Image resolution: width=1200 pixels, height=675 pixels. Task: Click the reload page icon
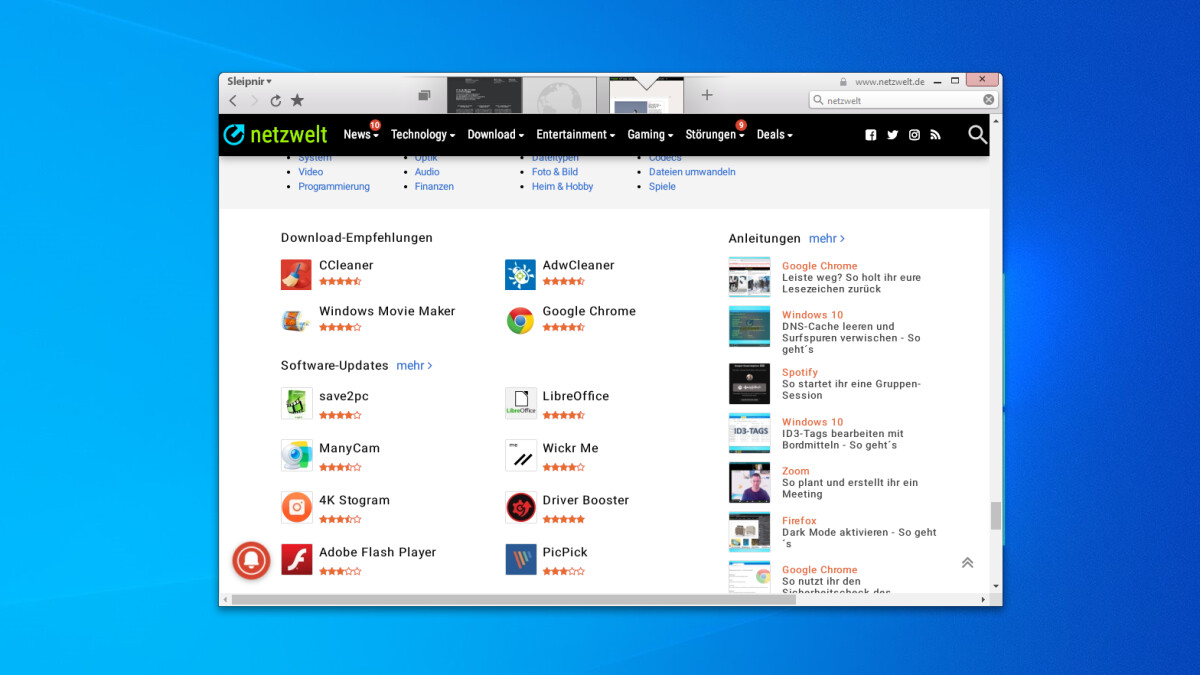point(276,101)
